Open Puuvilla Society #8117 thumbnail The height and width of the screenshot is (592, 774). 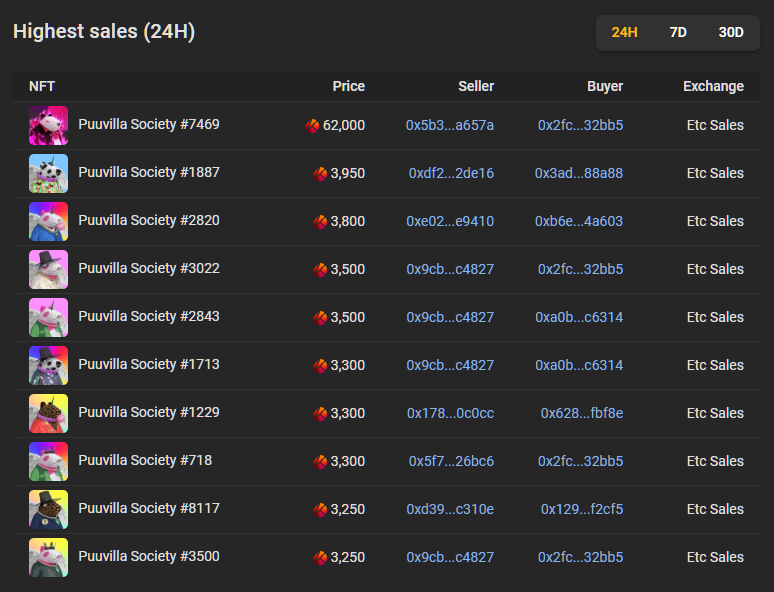coord(48,509)
